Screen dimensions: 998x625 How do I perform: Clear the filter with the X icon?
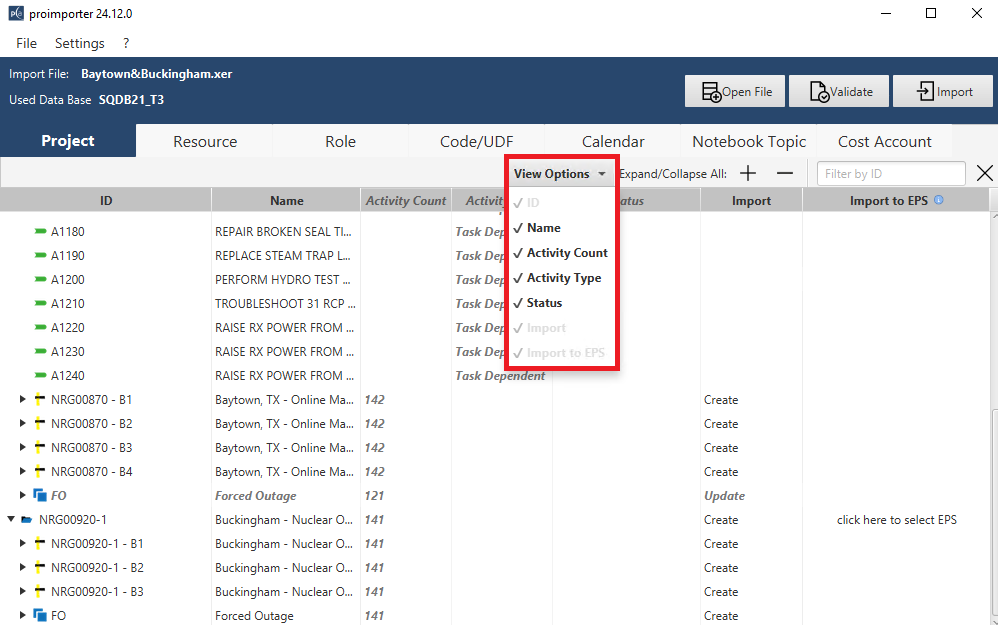pyautogui.click(x=984, y=173)
